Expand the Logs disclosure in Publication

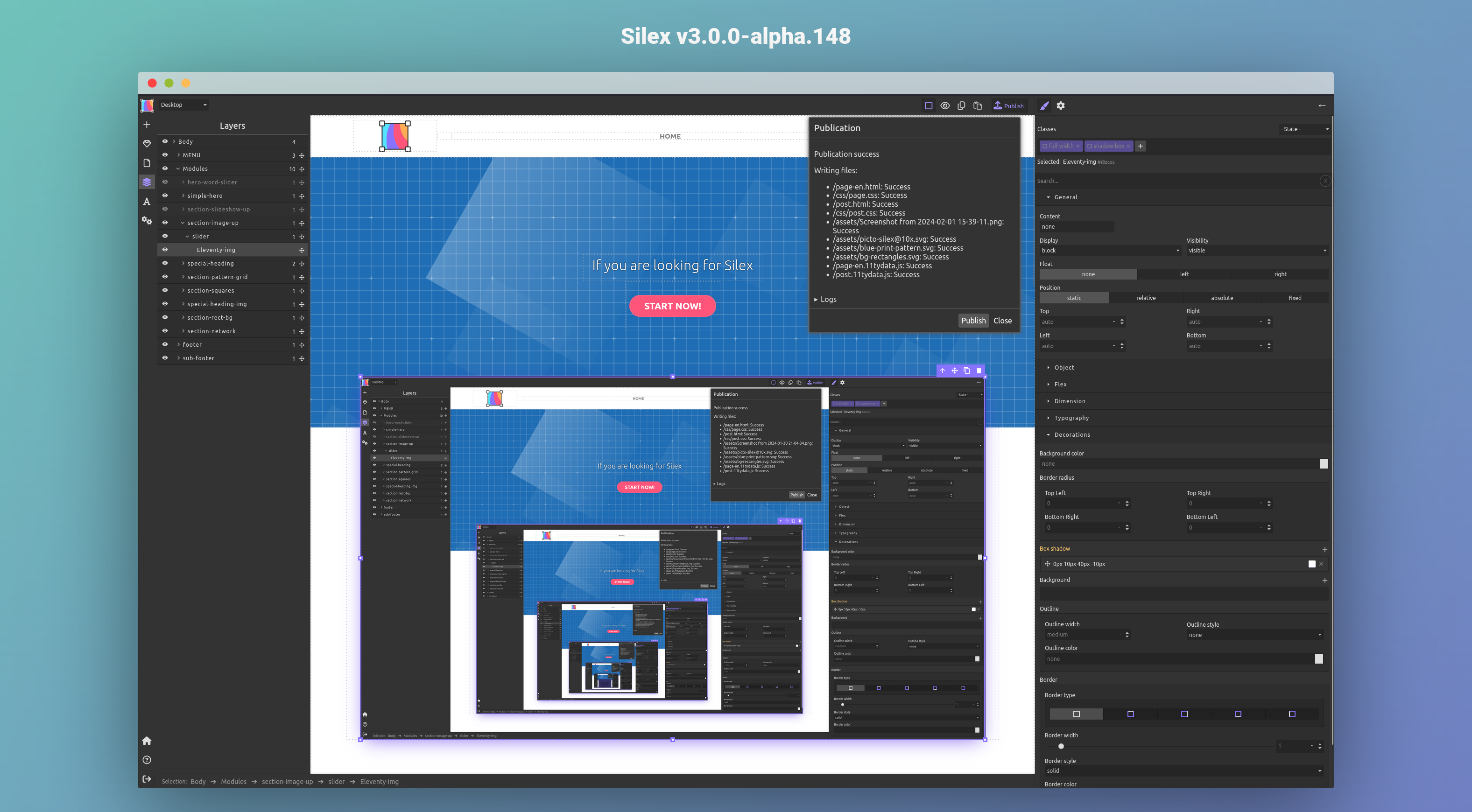click(825, 299)
